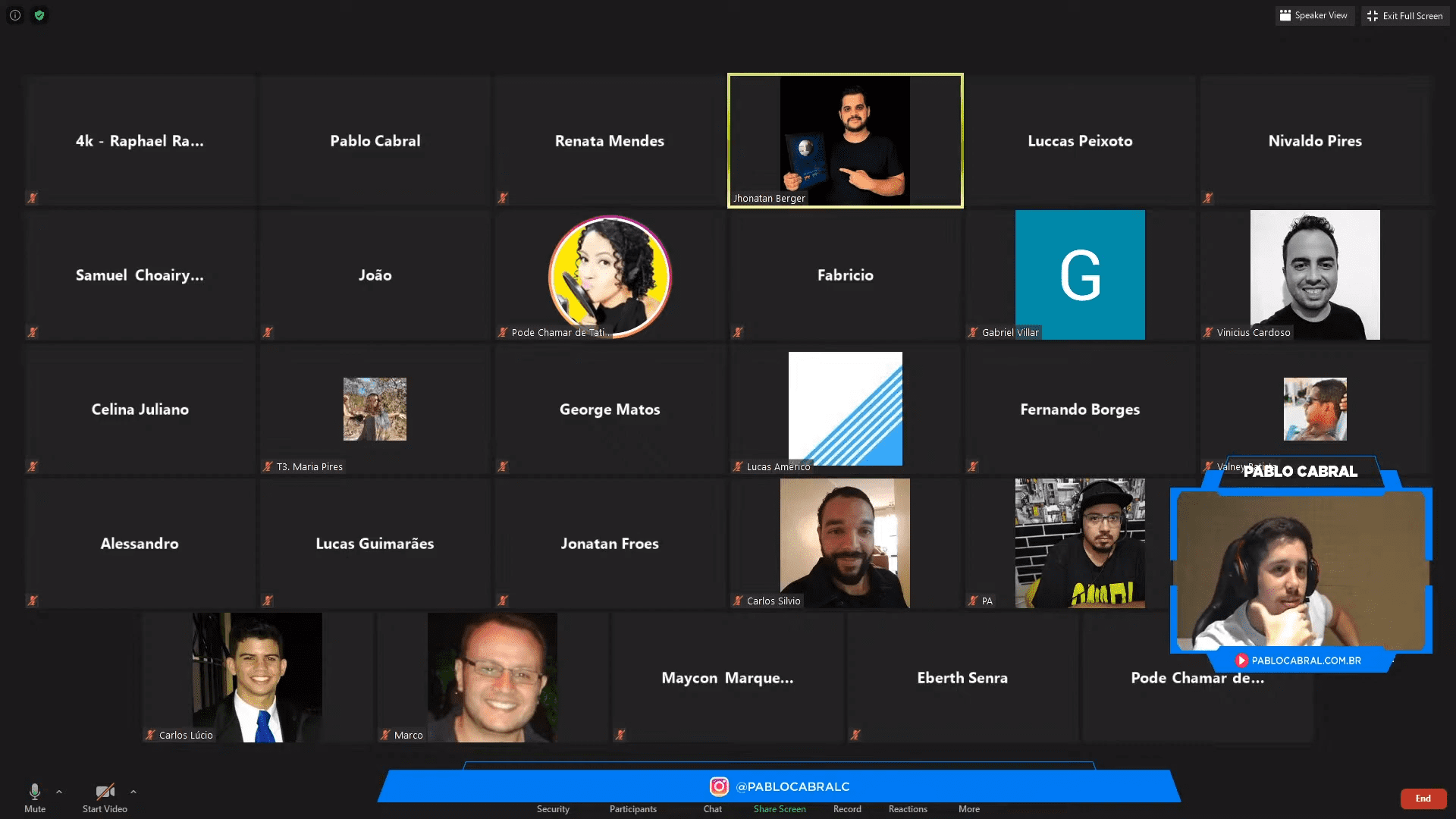1456x819 pixels.
Task: End the meeting
Action: click(x=1423, y=799)
